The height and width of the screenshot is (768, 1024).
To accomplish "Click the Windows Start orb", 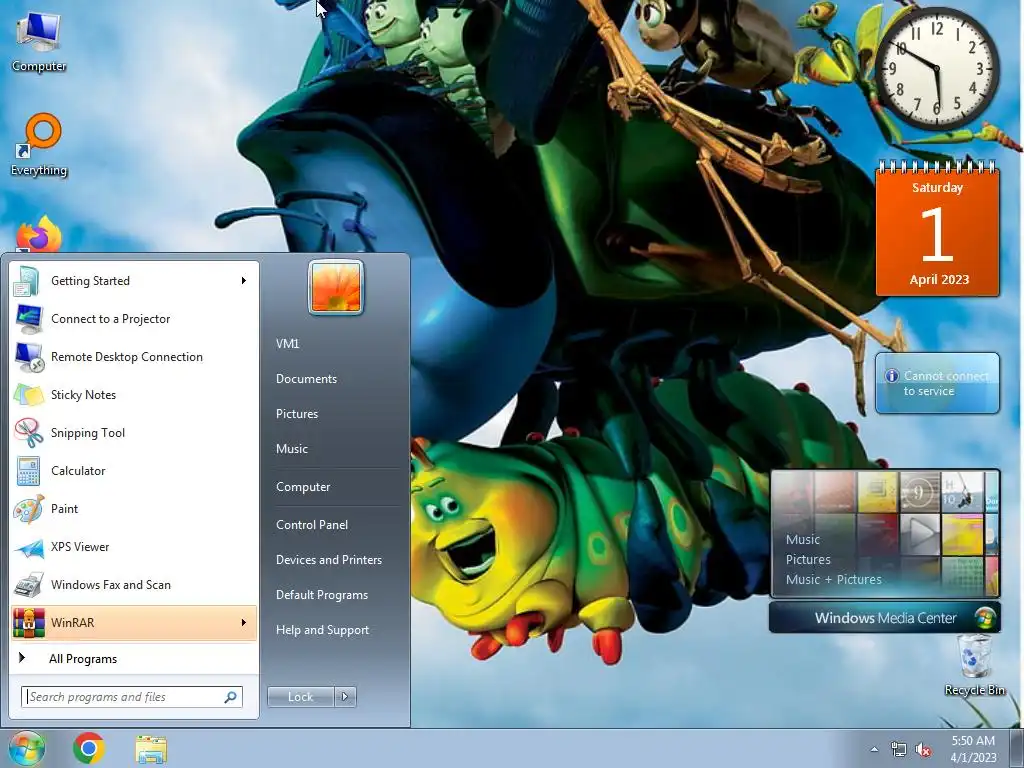I will click(x=27, y=748).
